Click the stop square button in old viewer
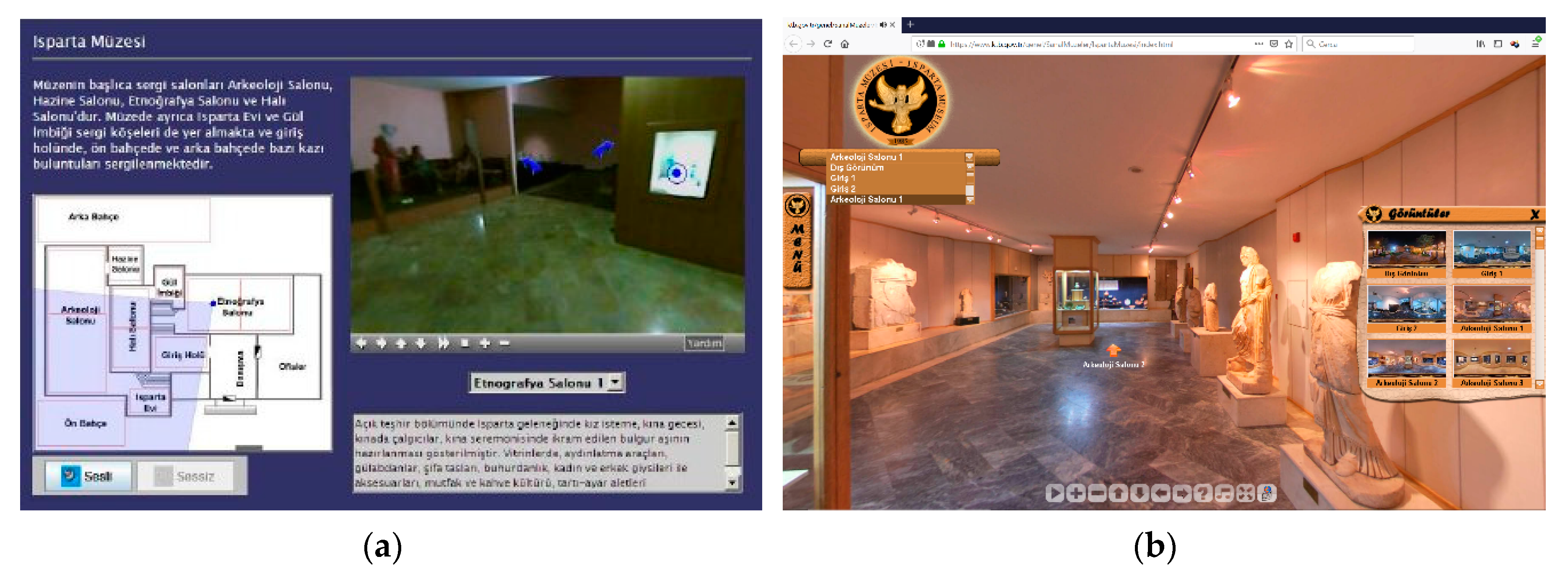Screen dimensions: 1568x580 [x=465, y=343]
